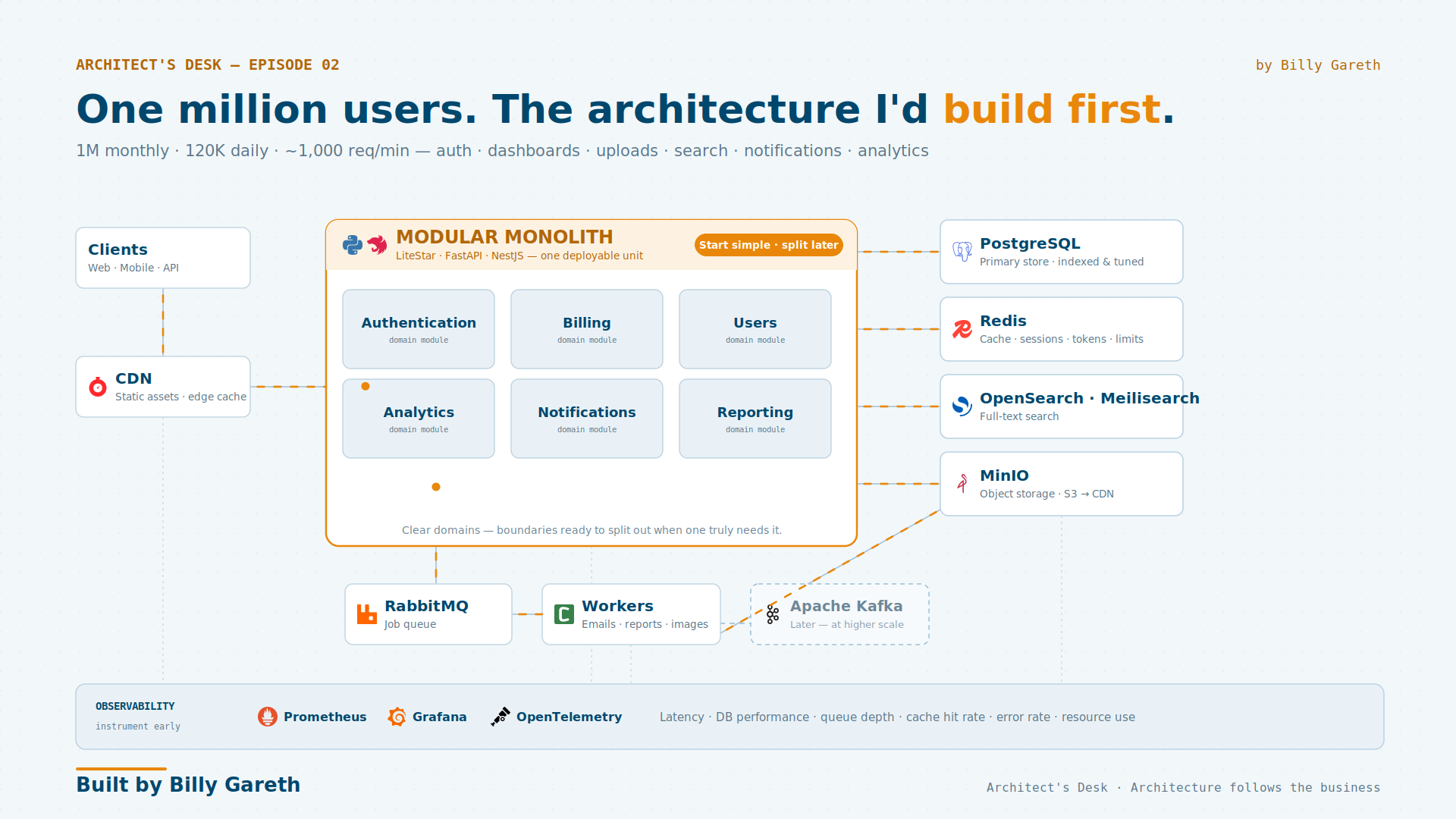Screen dimensions: 1456x819
Task: Click the OpenTelemetry telescope icon
Action: pos(500,717)
